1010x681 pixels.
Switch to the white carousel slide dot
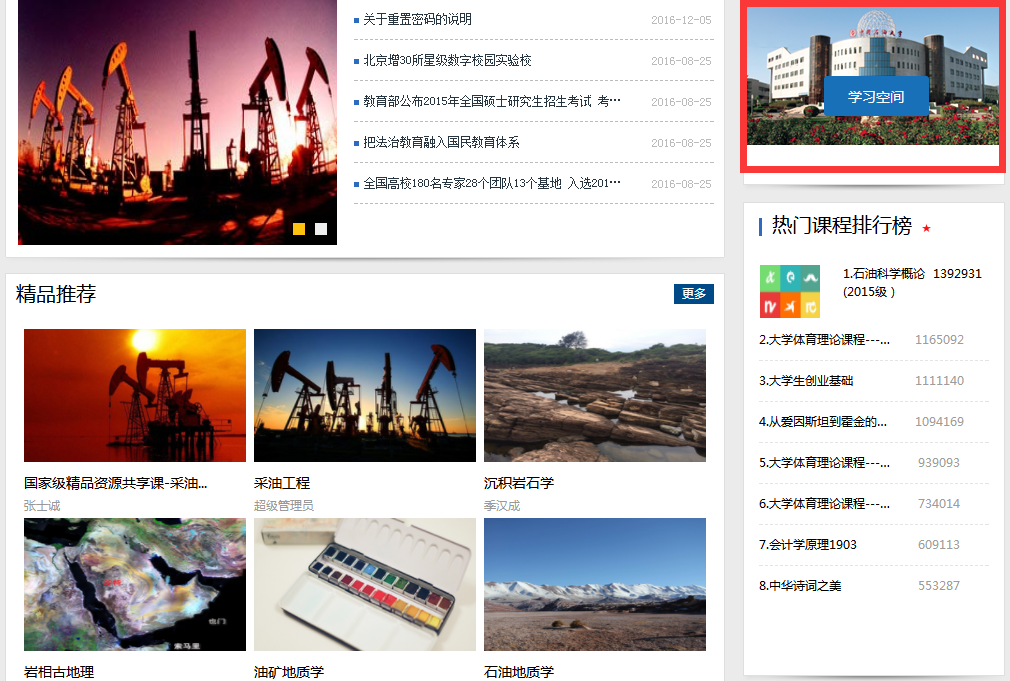point(321,229)
